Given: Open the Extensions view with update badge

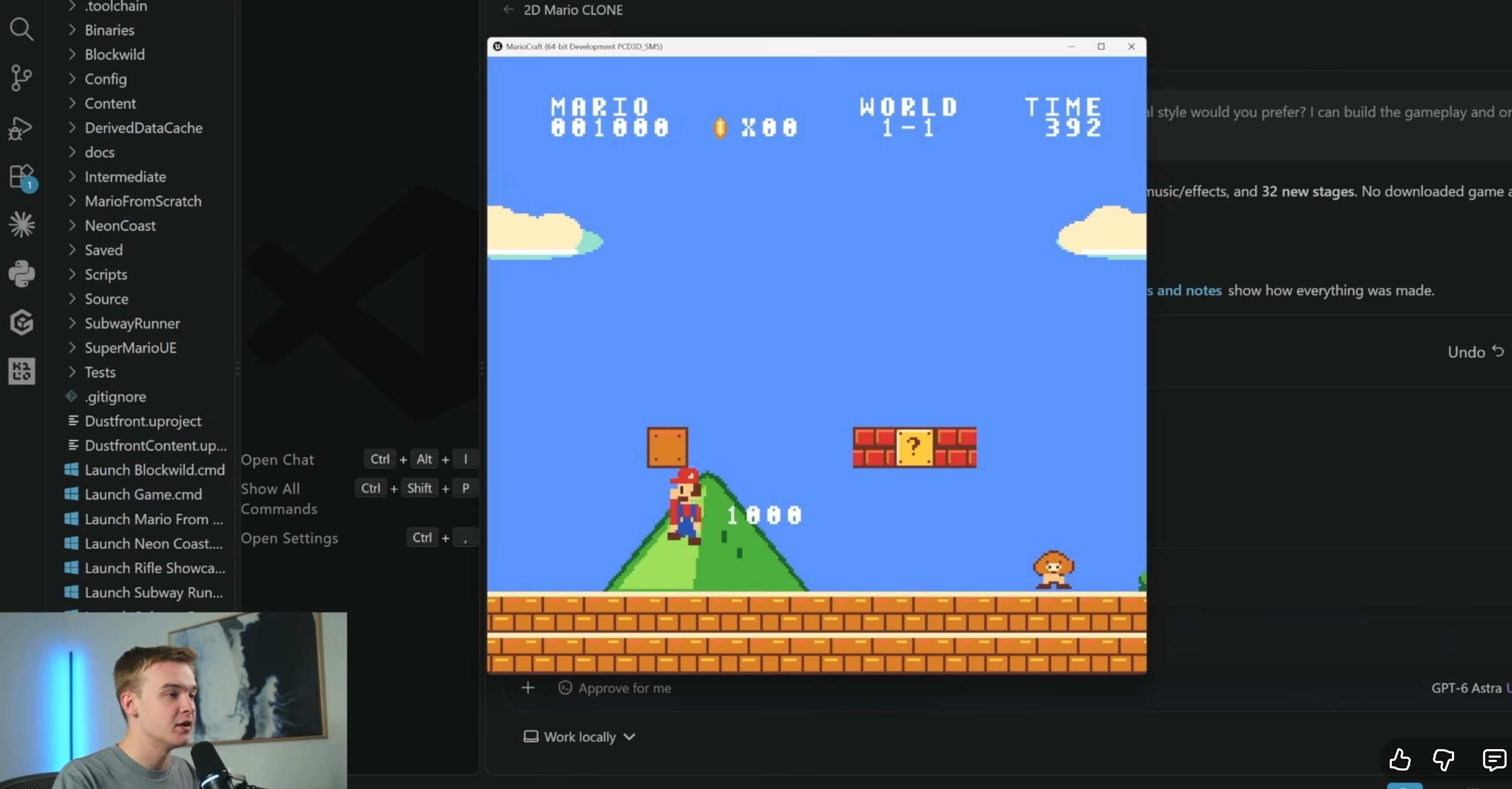Looking at the screenshot, I should click(x=22, y=177).
